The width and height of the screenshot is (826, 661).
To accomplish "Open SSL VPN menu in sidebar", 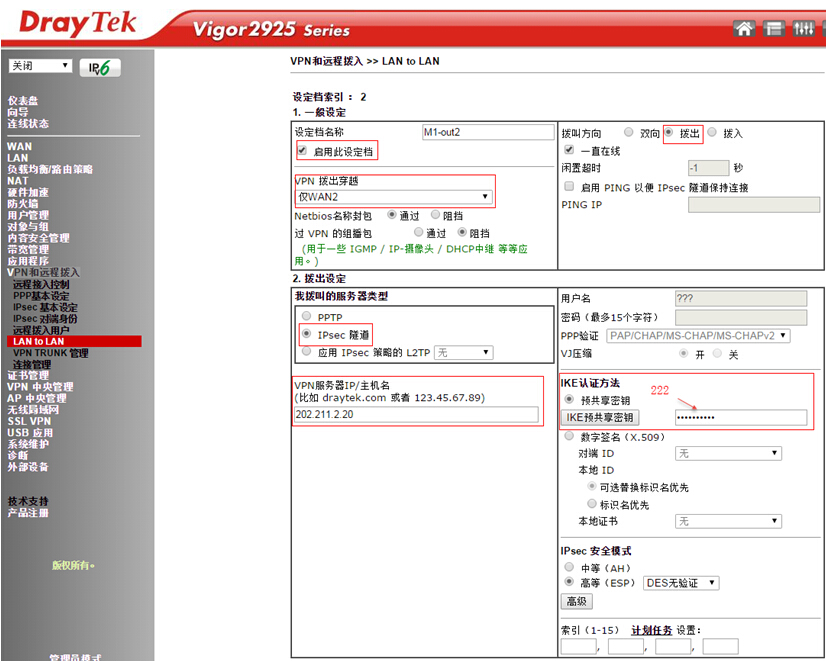I will click(29, 421).
